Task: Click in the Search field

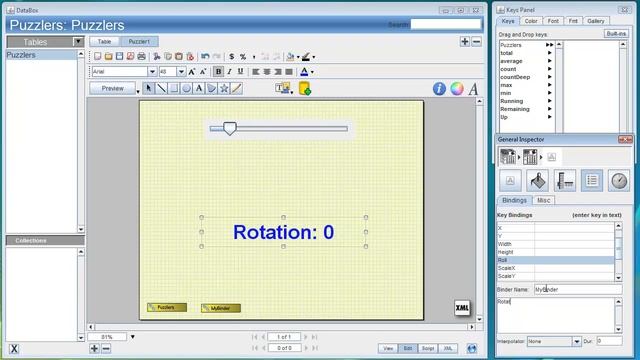Action: [446, 24]
